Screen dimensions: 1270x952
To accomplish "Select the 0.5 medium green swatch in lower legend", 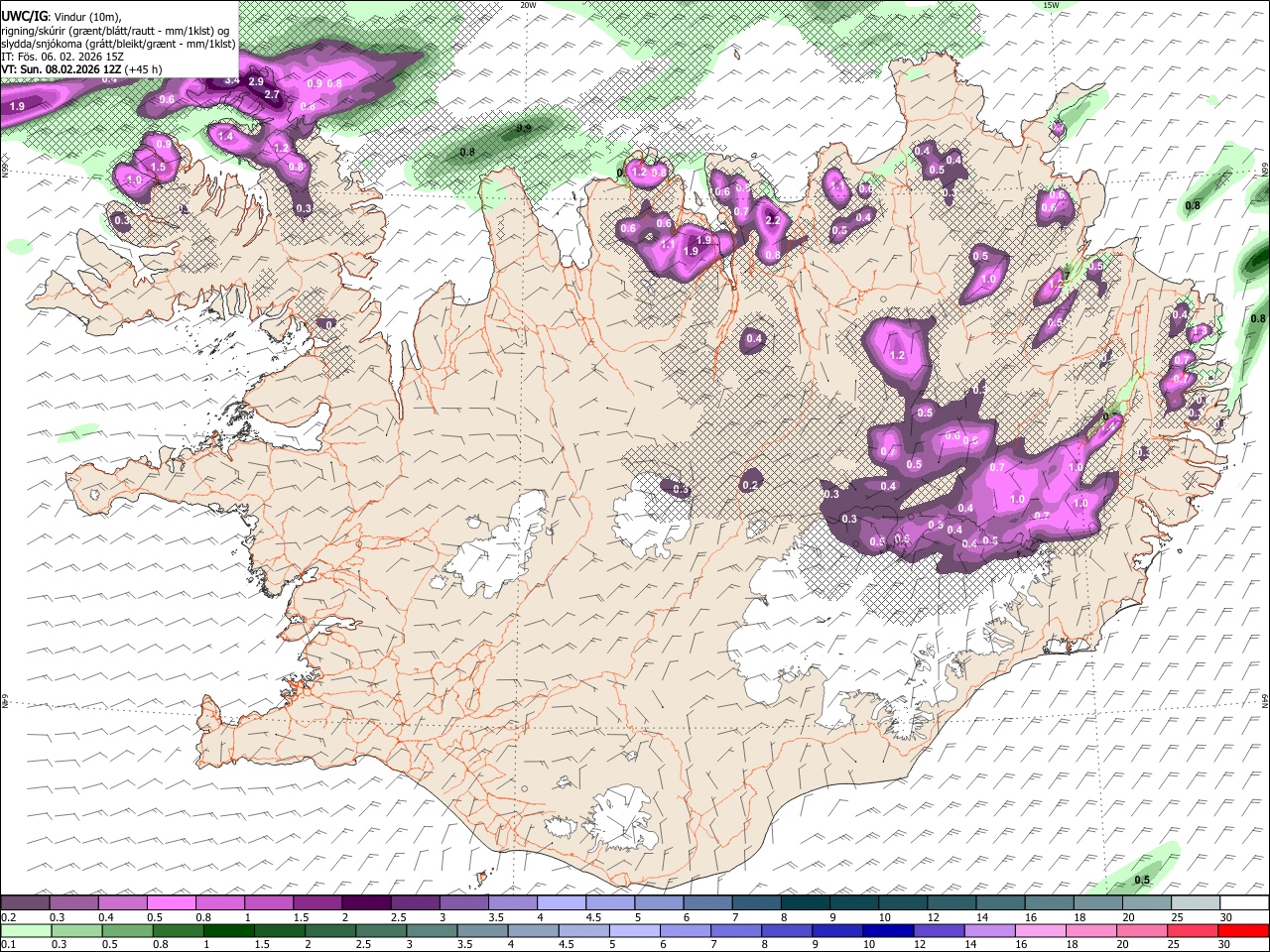I will tap(127, 930).
